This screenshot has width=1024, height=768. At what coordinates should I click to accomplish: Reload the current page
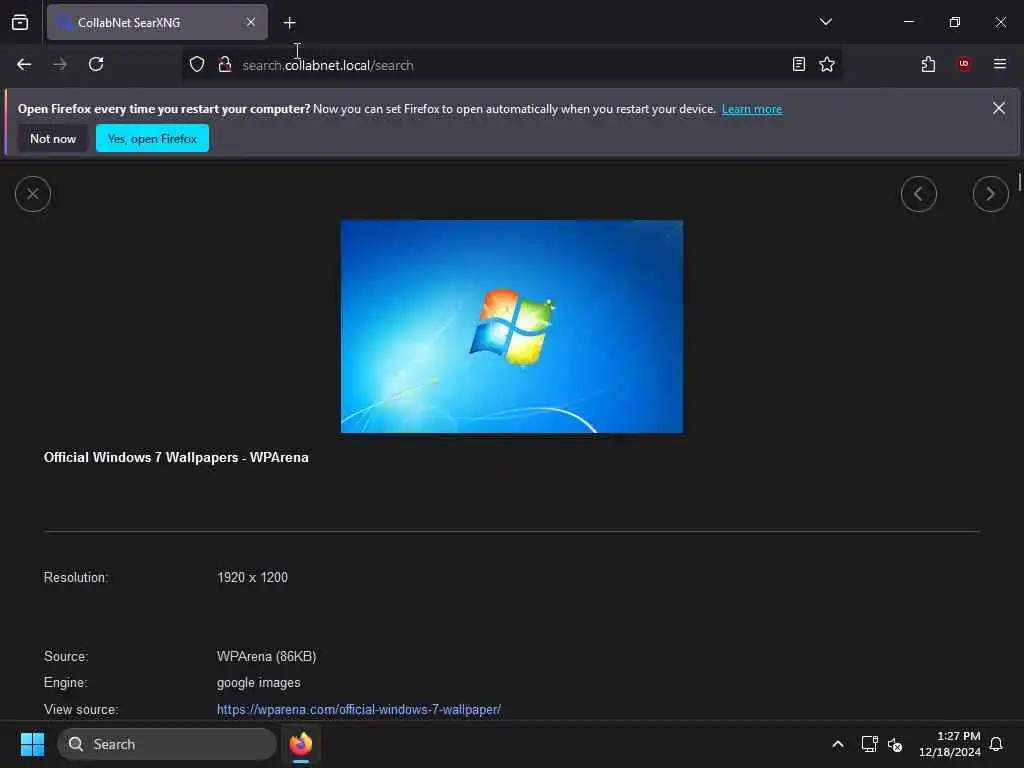pos(96,64)
